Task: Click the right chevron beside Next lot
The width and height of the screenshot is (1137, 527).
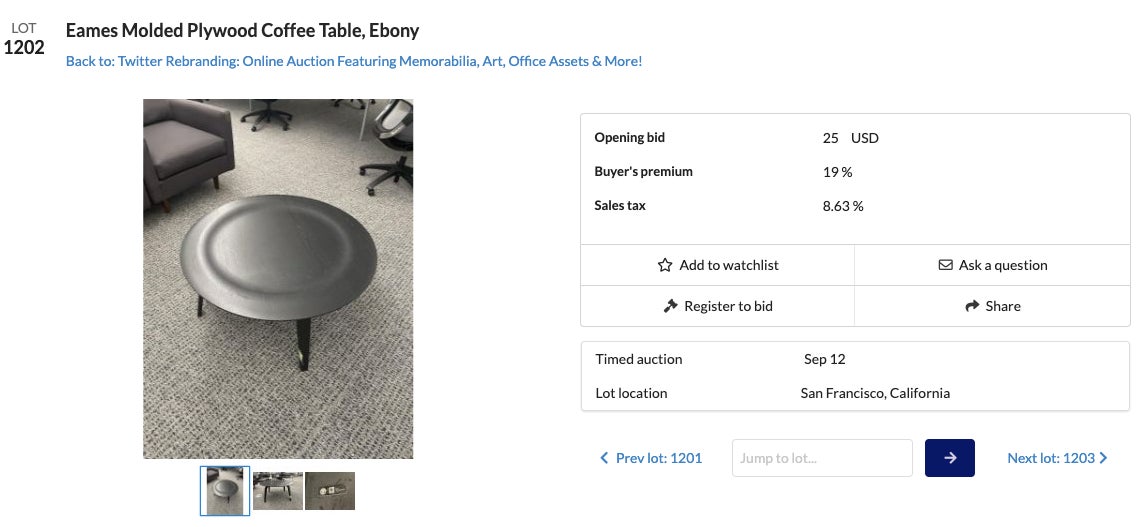Action: coord(1103,458)
